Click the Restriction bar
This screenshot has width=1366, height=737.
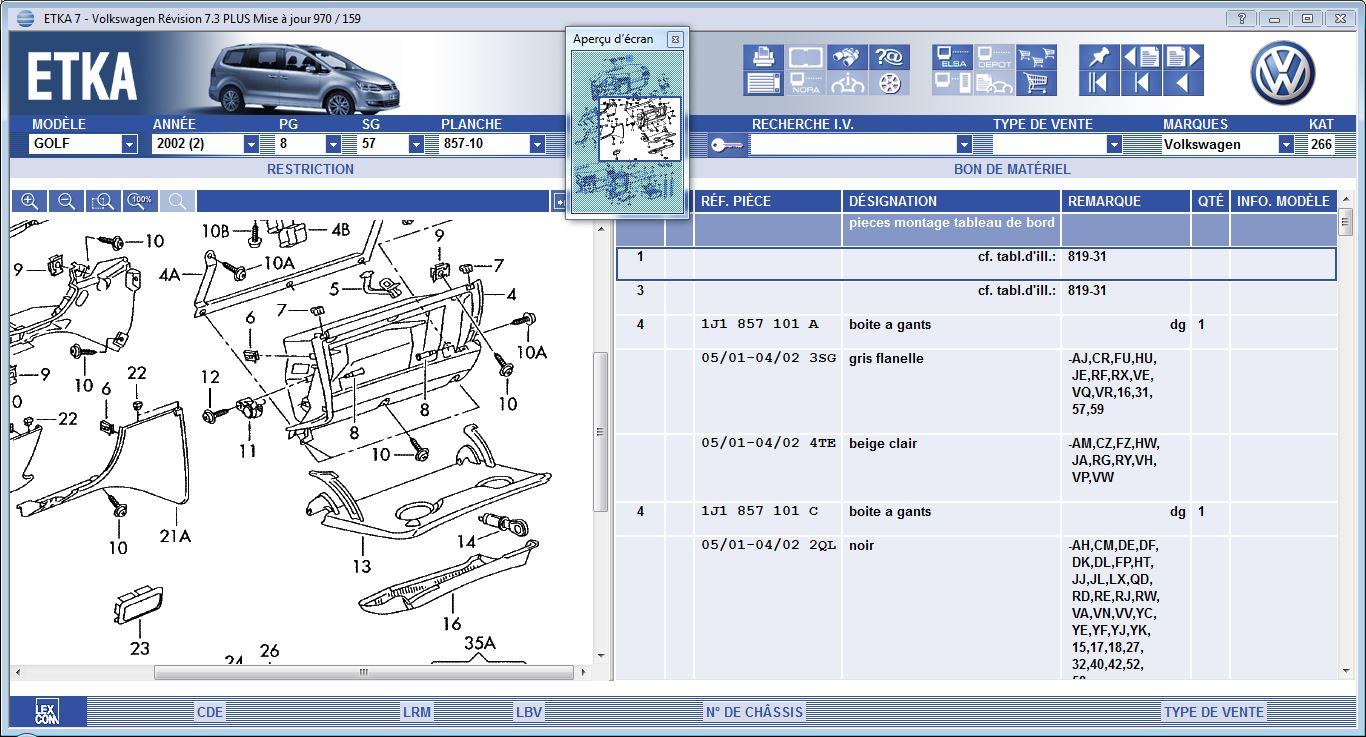tap(310, 169)
